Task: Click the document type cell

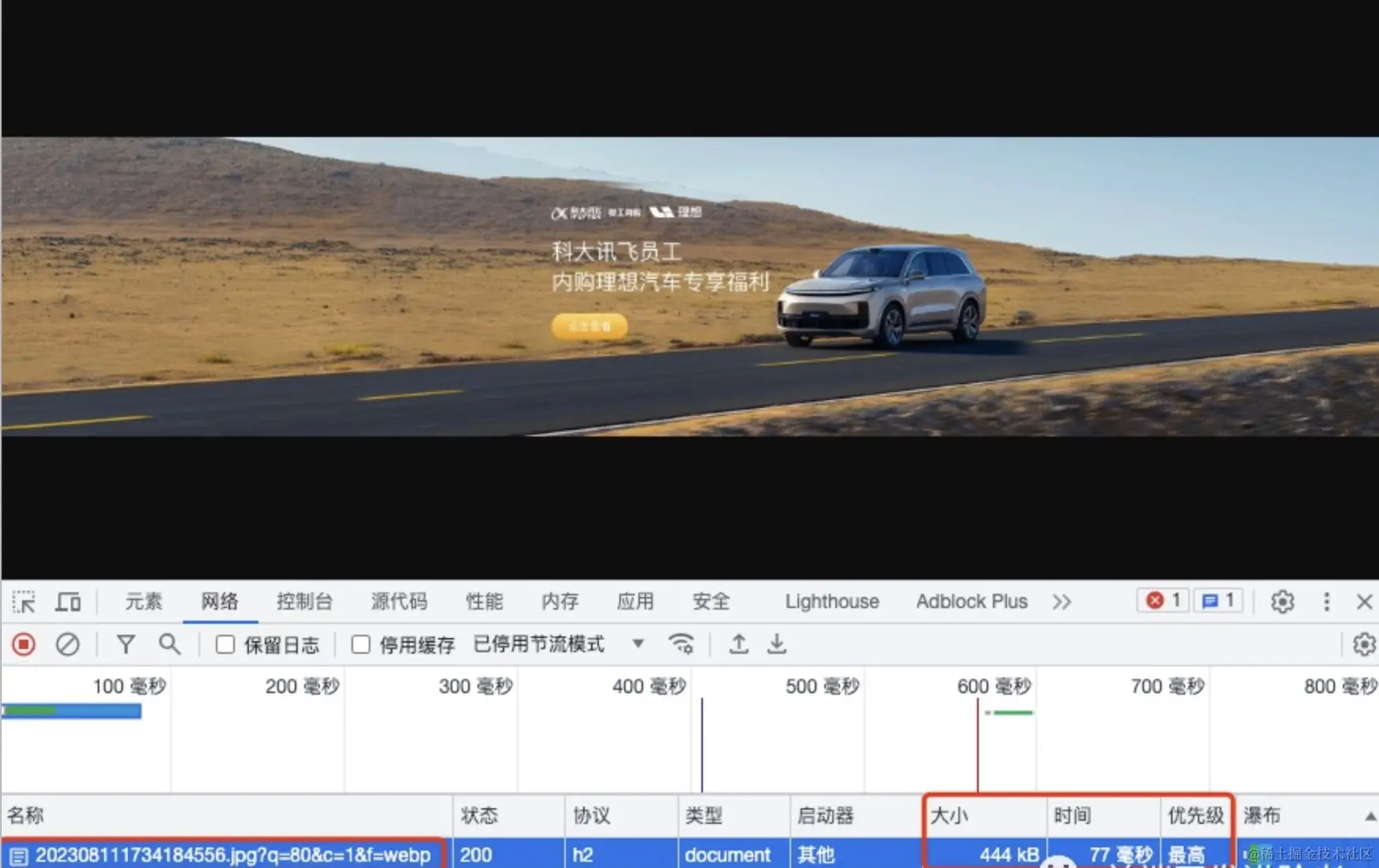Action: (734, 854)
